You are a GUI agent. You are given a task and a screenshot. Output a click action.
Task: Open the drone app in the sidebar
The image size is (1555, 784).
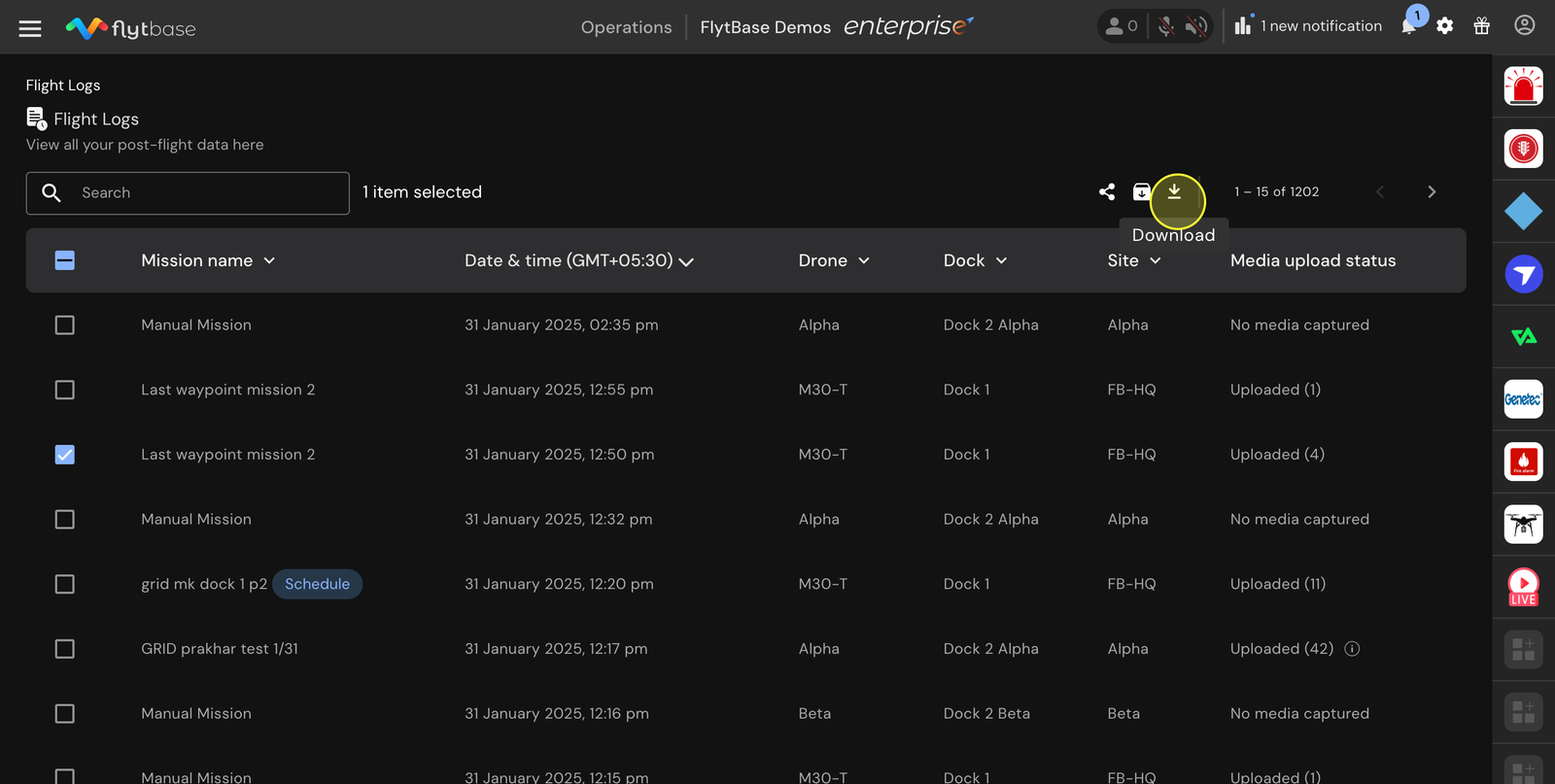[x=1523, y=525]
